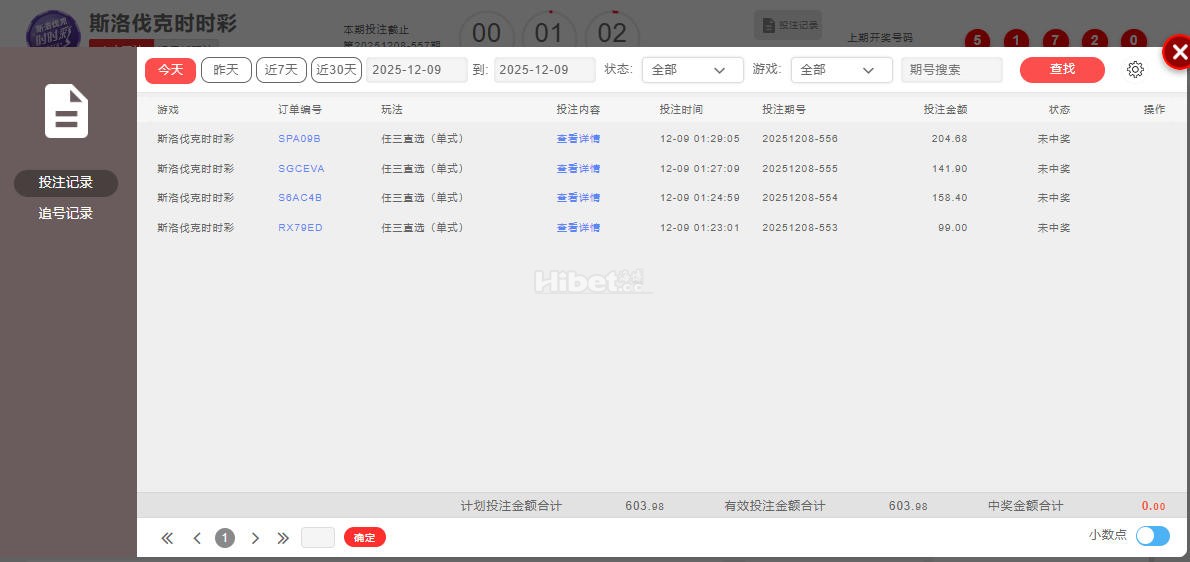Go to next page arrow
1190x562 pixels.
(x=255, y=538)
